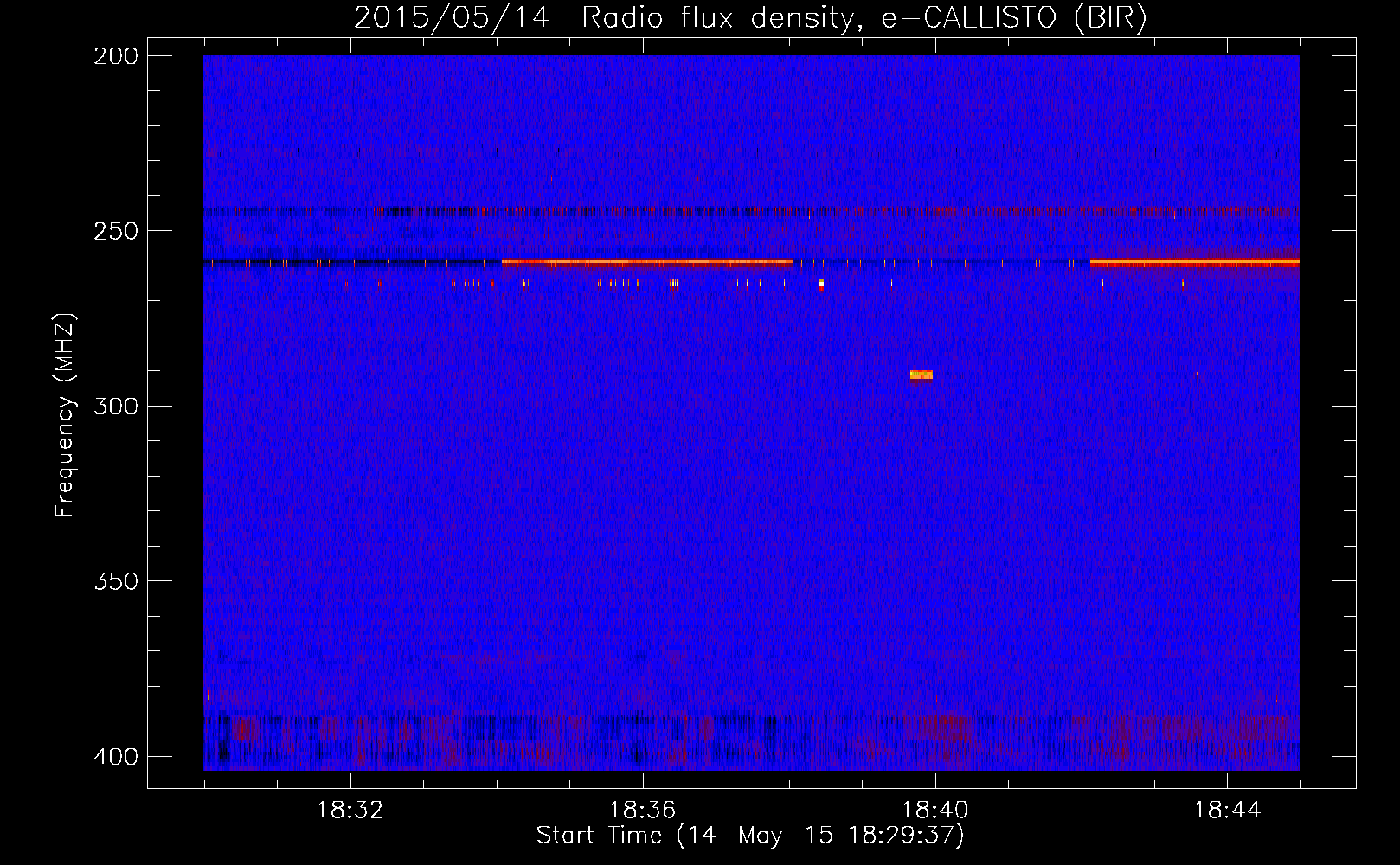Click the red emission band starting after 18:42
The image size is (1400, 865).
click(1194, 261)
